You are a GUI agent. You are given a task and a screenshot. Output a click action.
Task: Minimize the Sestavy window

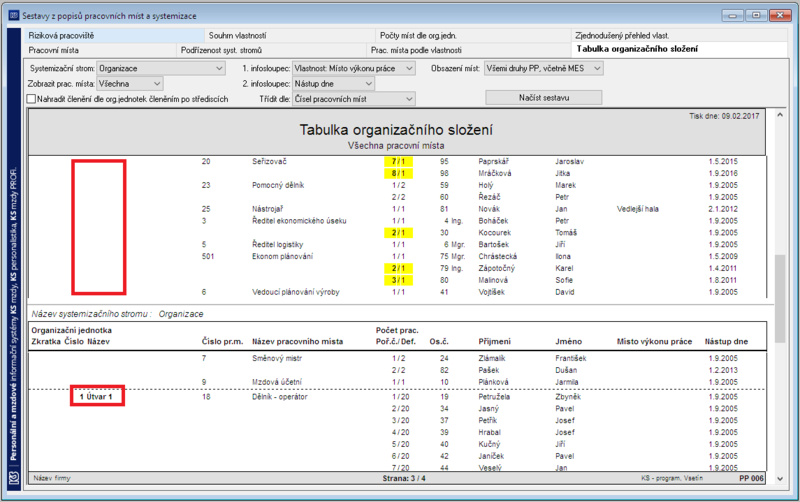pyautogui.click(x=732, y=16)
